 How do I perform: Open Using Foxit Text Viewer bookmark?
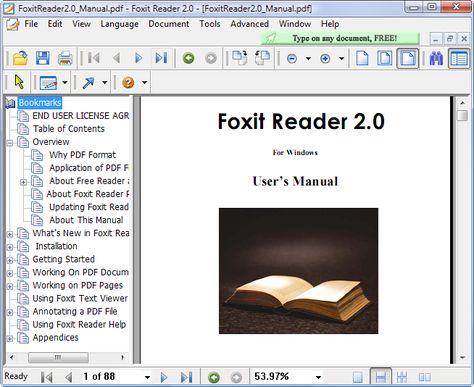[x=80, y=298]
